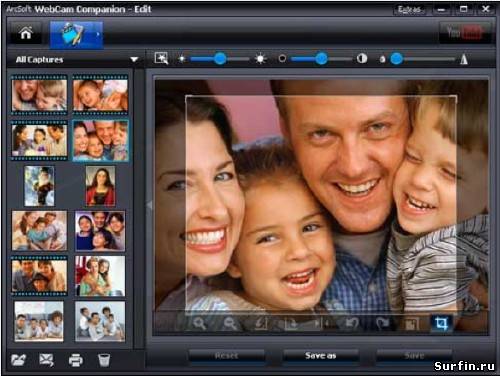
Task: Collapse the thumbnail panel with arrow
Action: point(150,205)
